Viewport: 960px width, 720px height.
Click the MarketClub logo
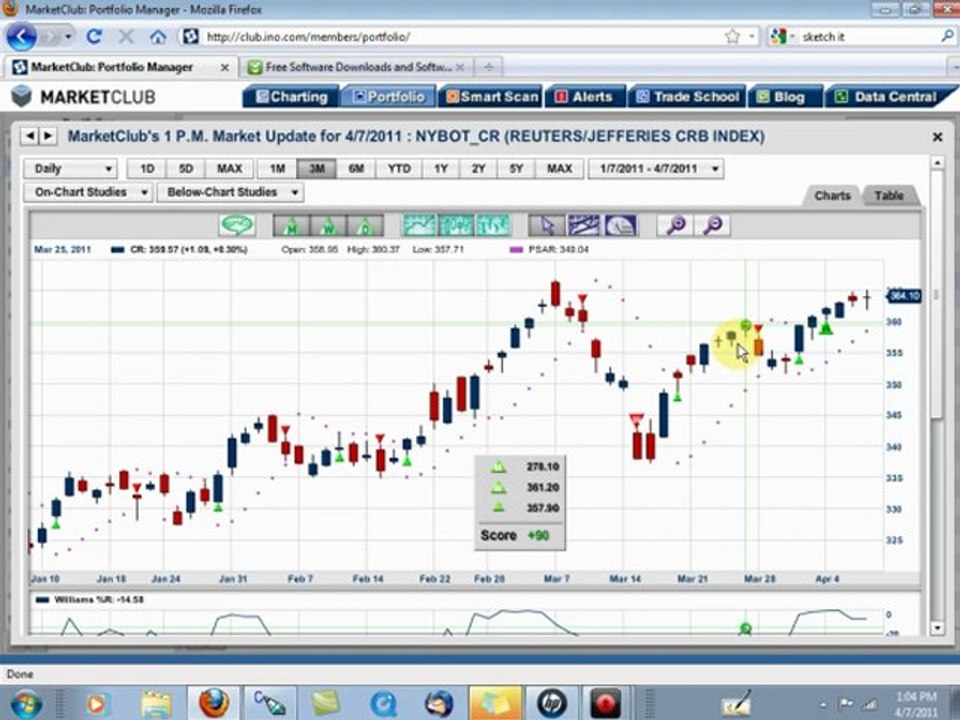[x=83, y=97]
